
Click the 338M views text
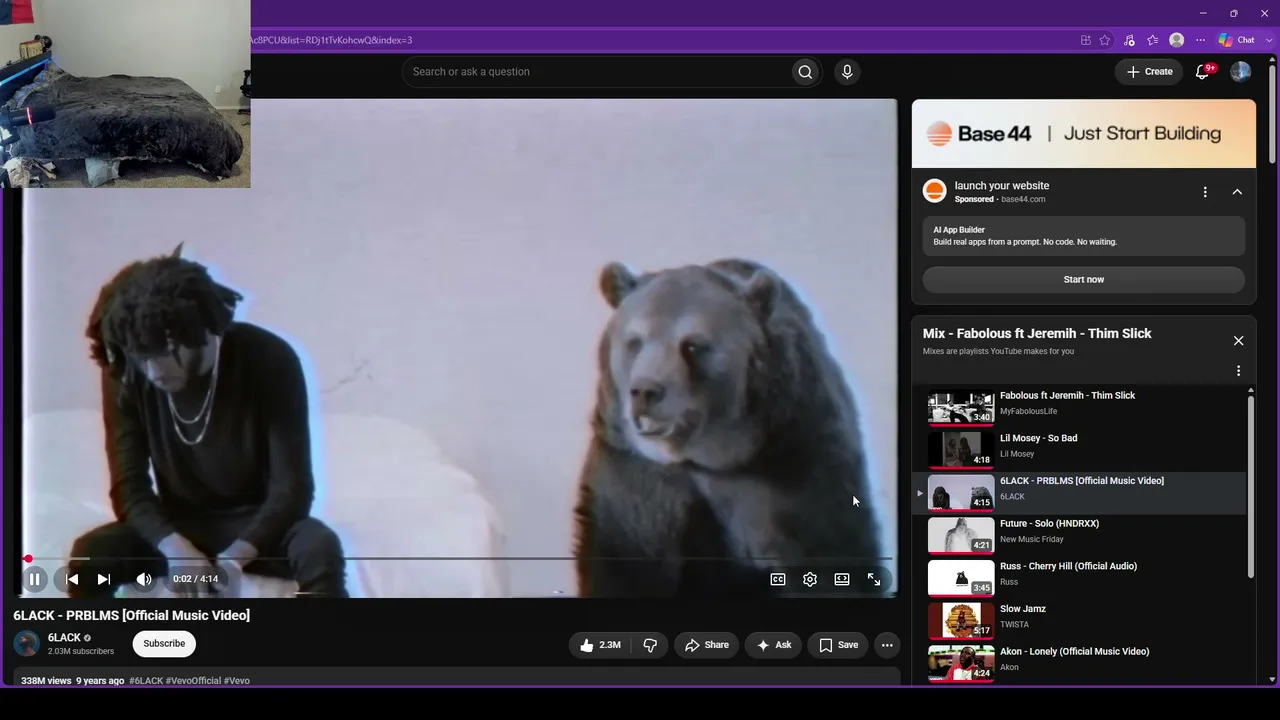(46, 681)
